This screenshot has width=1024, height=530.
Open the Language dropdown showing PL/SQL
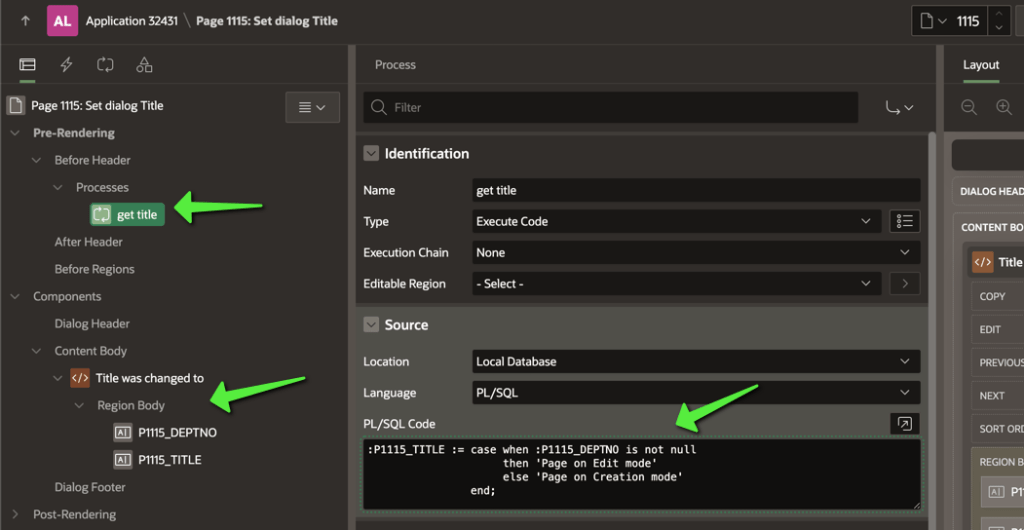(696, 393)
